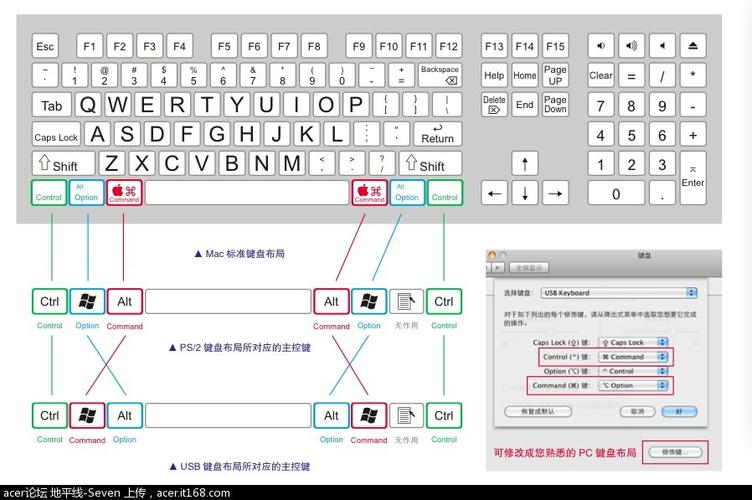Toggle the Caps Lock key on the keyboard

point(56,135)
